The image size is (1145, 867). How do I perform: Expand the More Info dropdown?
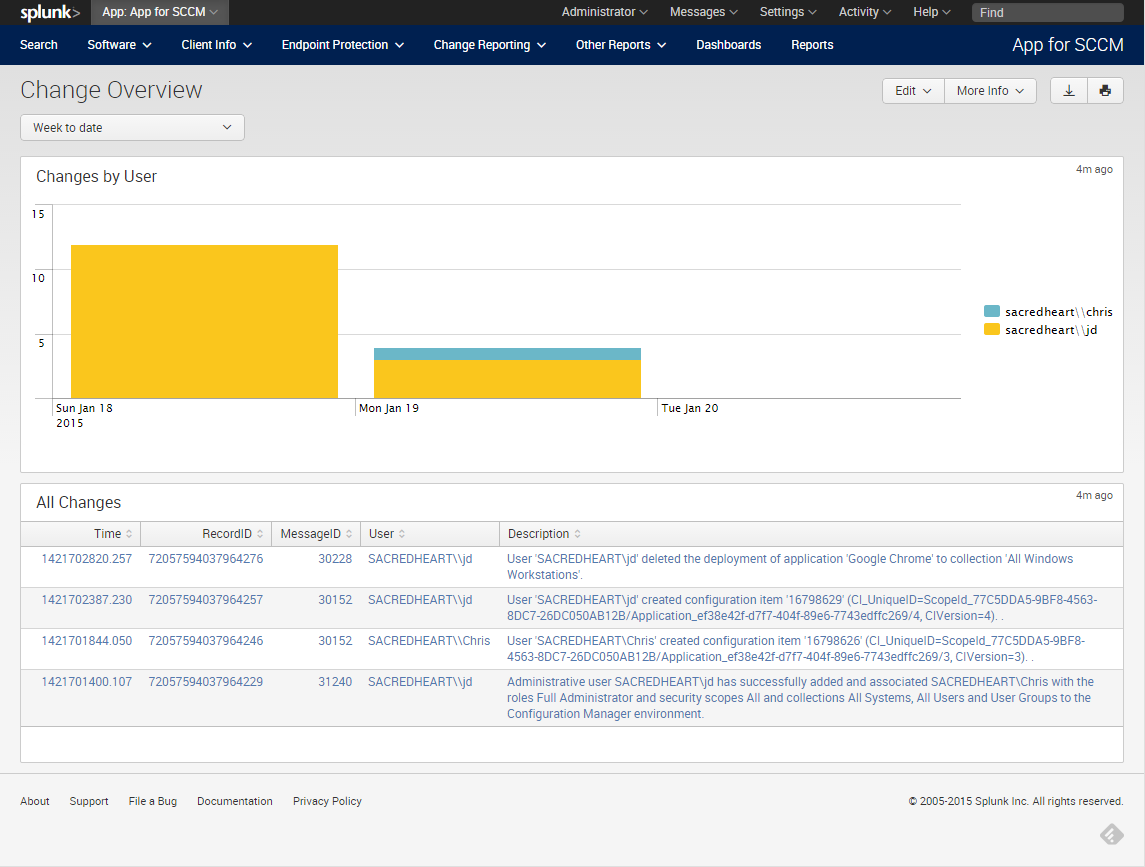990,91
